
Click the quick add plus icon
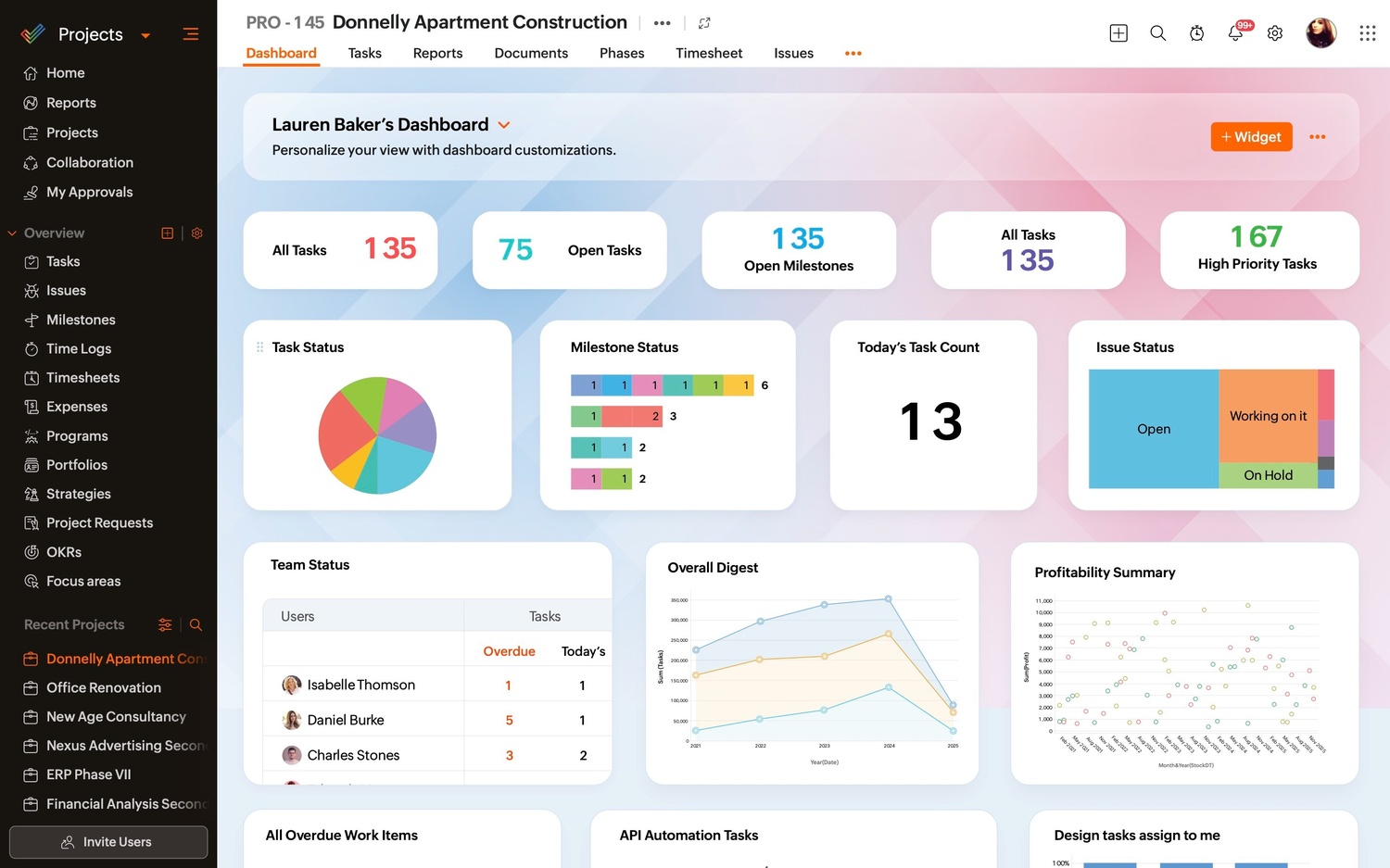tap(1118, 33)
